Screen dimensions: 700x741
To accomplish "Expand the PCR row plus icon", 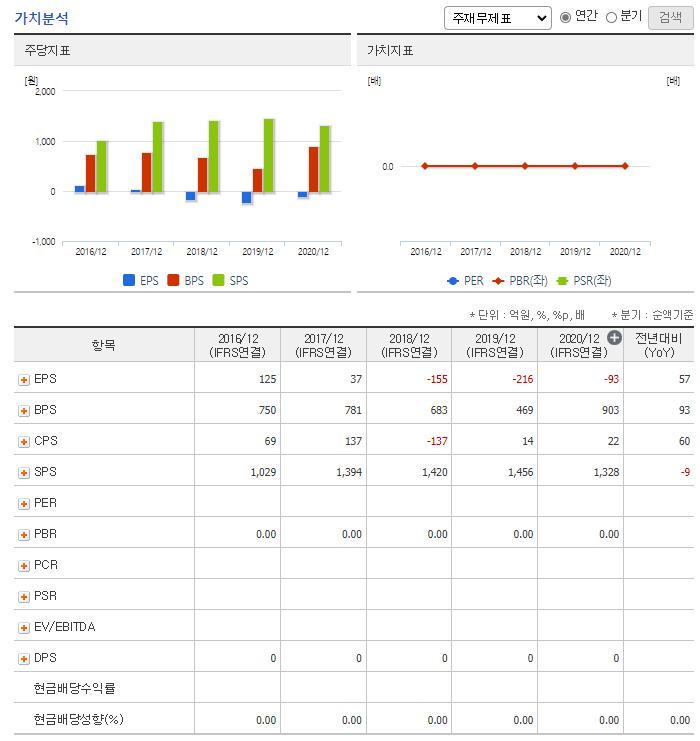I will pyautogui.click(x=24, y=566).
